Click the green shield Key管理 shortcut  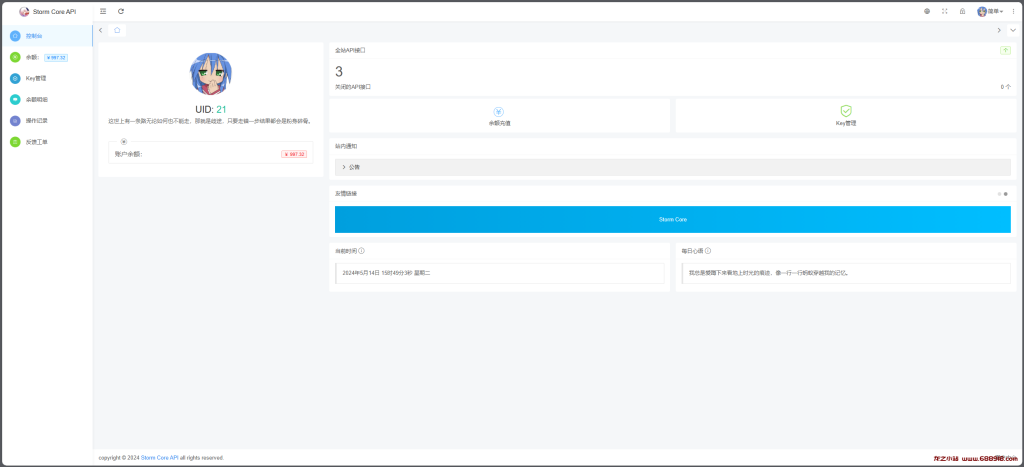[846, 112]
